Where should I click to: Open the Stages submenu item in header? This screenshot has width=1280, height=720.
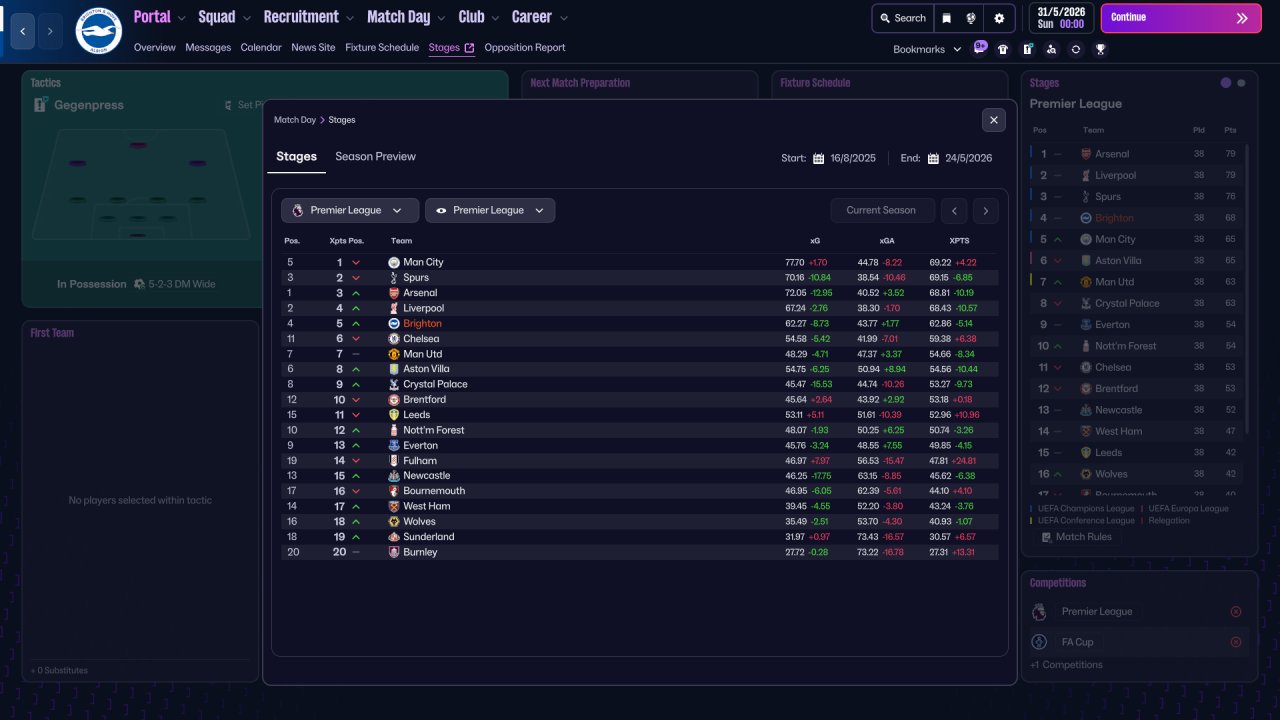[451, 47]
